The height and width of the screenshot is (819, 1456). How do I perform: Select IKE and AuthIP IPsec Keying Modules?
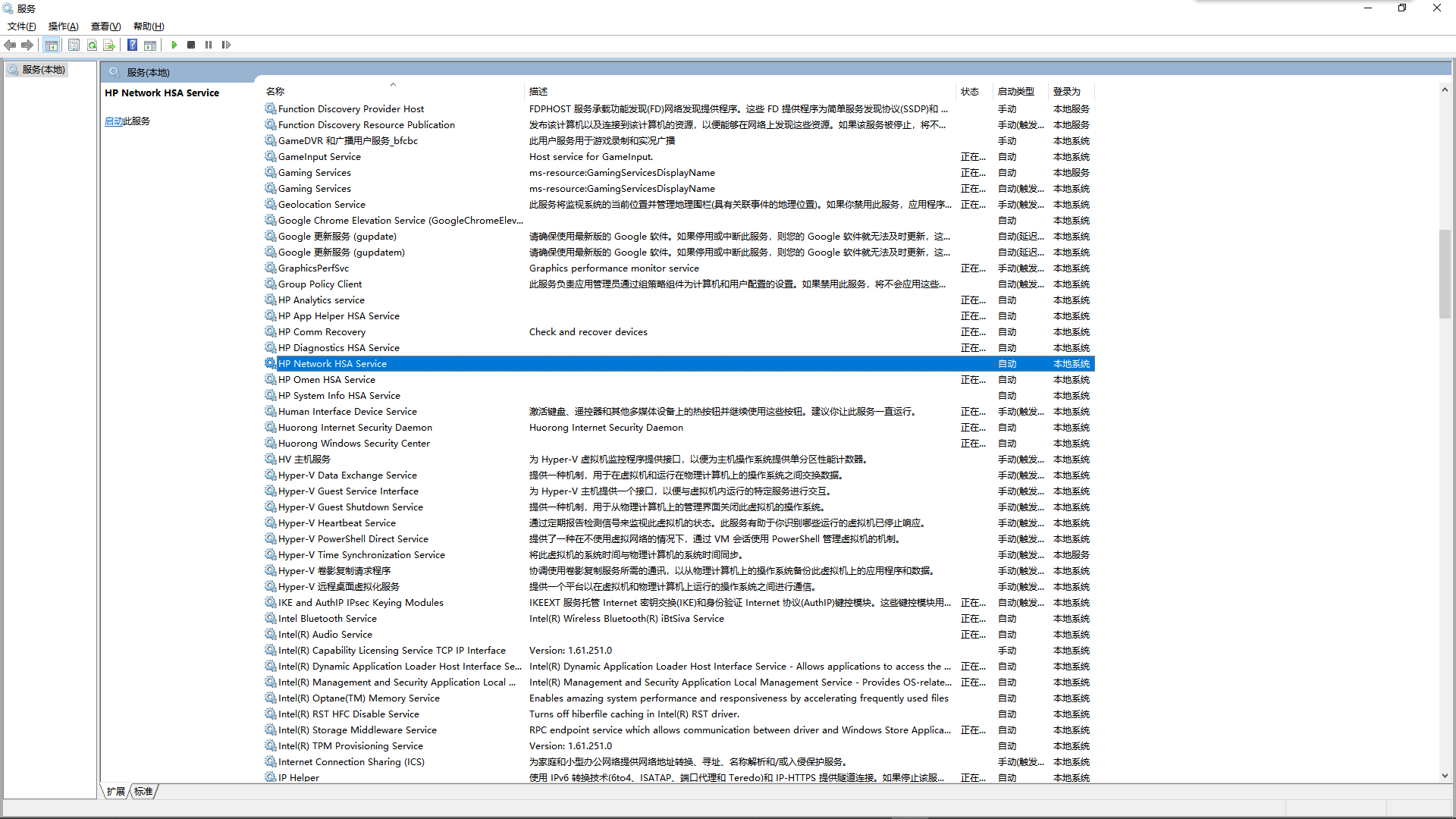(x=679, y=602)
